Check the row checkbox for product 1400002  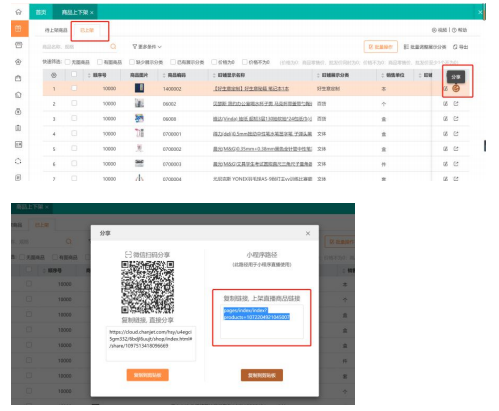click(74, 88)
